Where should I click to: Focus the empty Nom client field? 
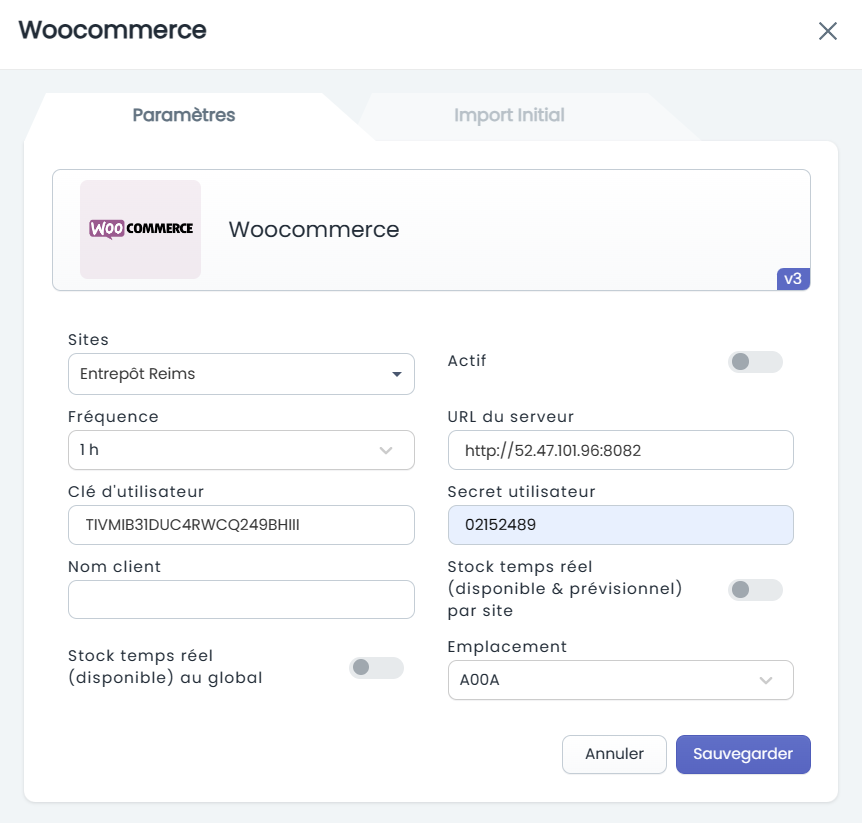241,599
